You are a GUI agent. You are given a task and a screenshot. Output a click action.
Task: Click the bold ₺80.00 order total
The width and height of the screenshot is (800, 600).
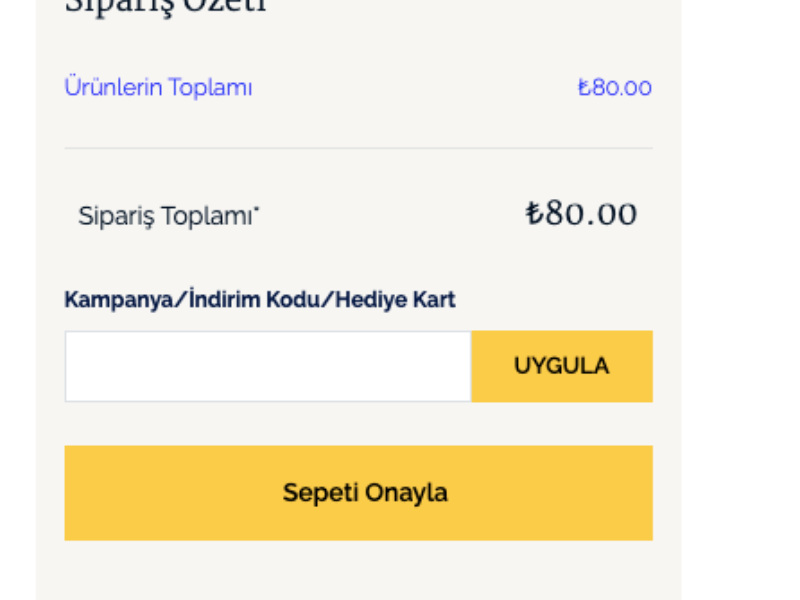pyautogui.click(x=581, y=214)
